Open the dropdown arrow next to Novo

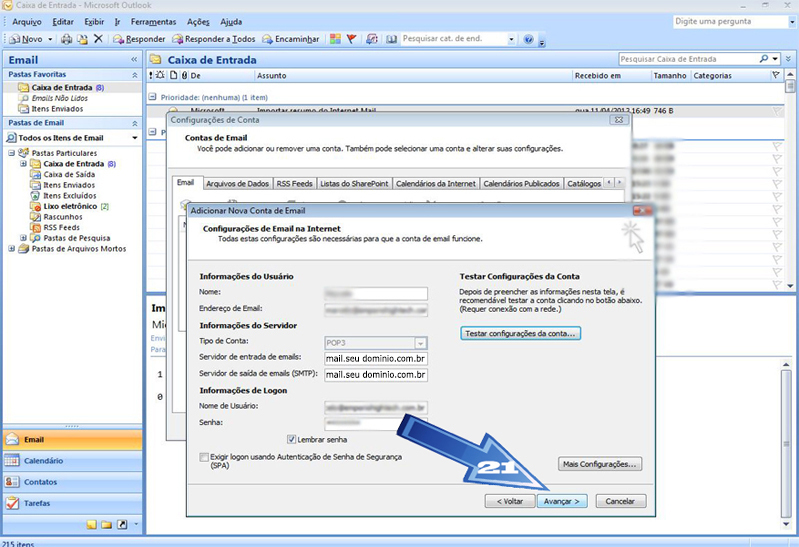tap(50, 39)
